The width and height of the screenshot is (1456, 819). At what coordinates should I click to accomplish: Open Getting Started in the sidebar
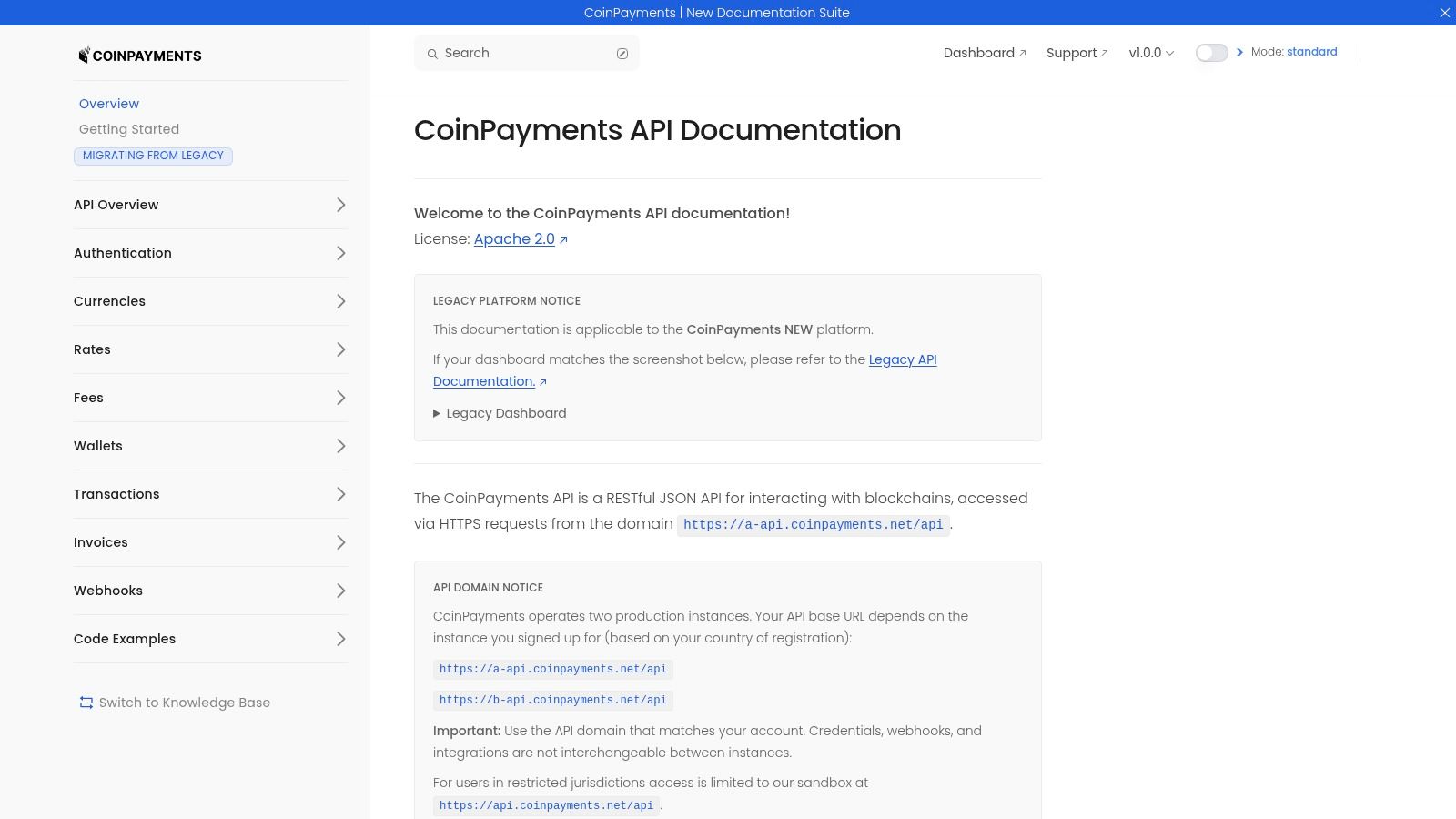128,129
